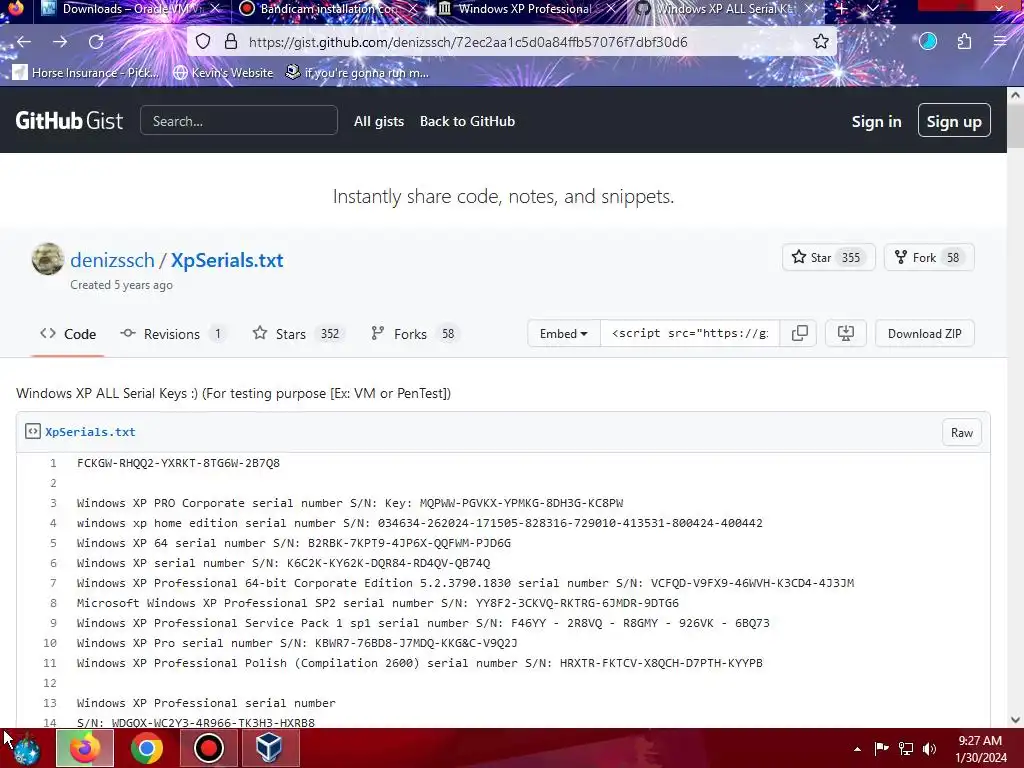
Task: Show hidden system tray icons
Action: pos(857,749)
